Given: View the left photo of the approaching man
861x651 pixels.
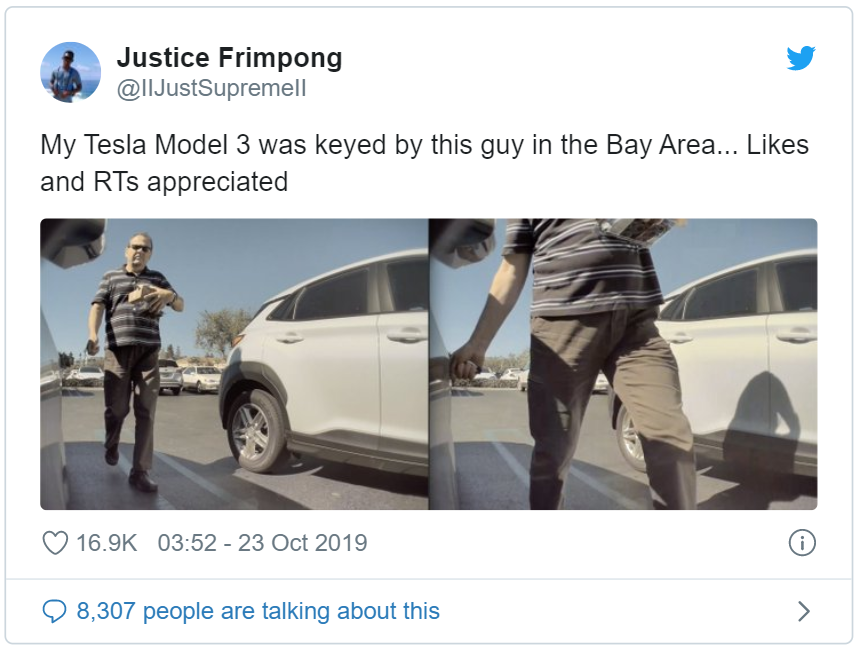Looking at the screenshot, I should point(234,364).
